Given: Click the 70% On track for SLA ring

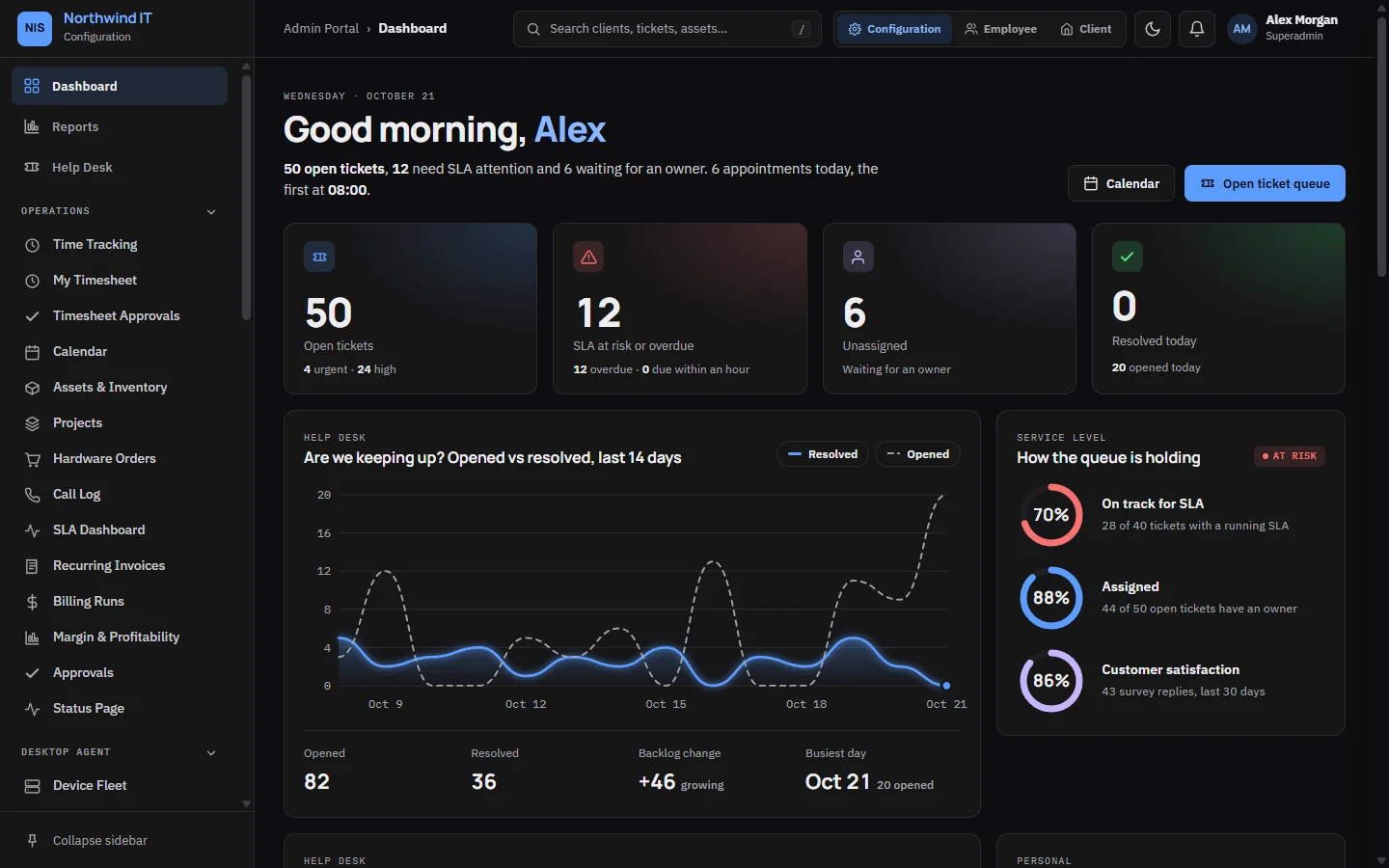Looking at the screenshot, I should click(x=1051, y=515).
